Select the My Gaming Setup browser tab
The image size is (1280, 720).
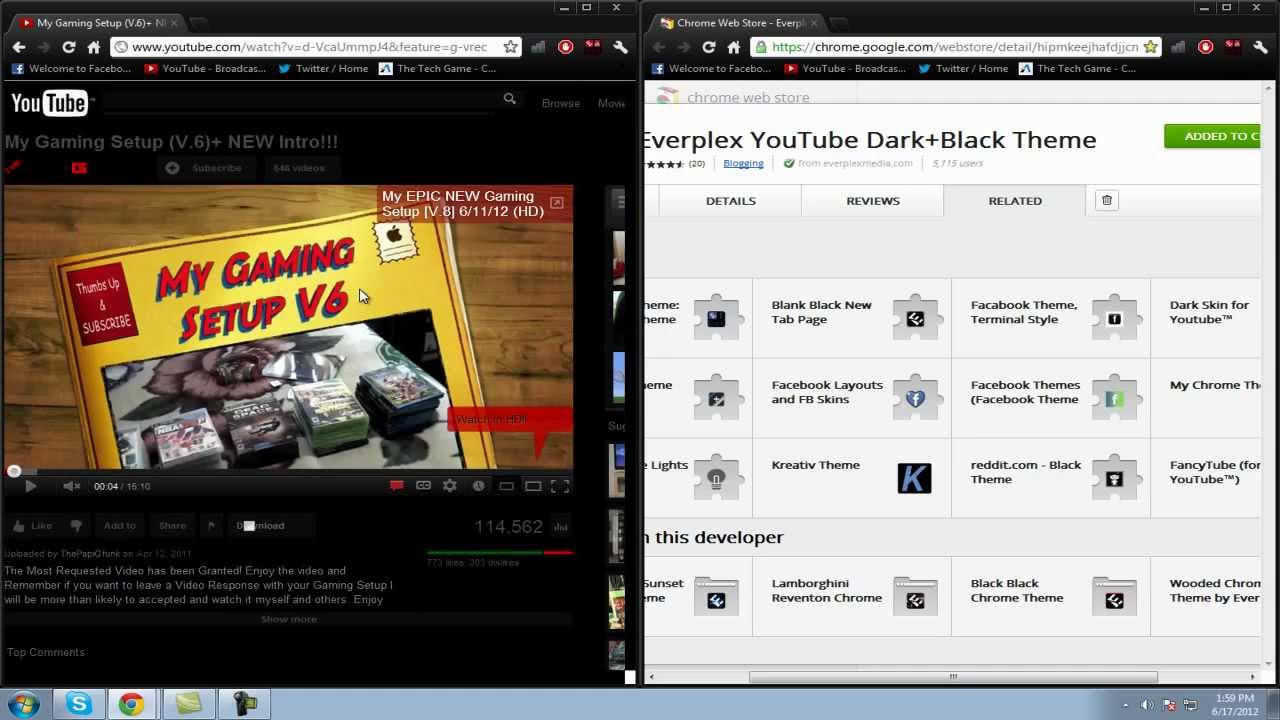tap(98, 22)
